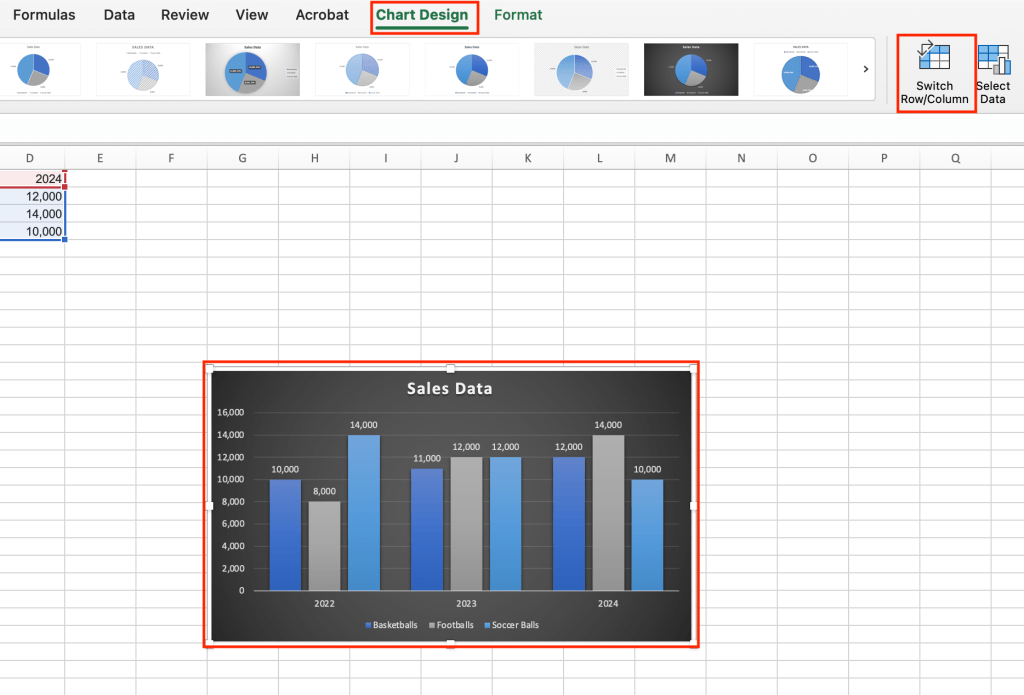Open the Review tab
Screen dimensions: 1024x695
pos(185,14)
